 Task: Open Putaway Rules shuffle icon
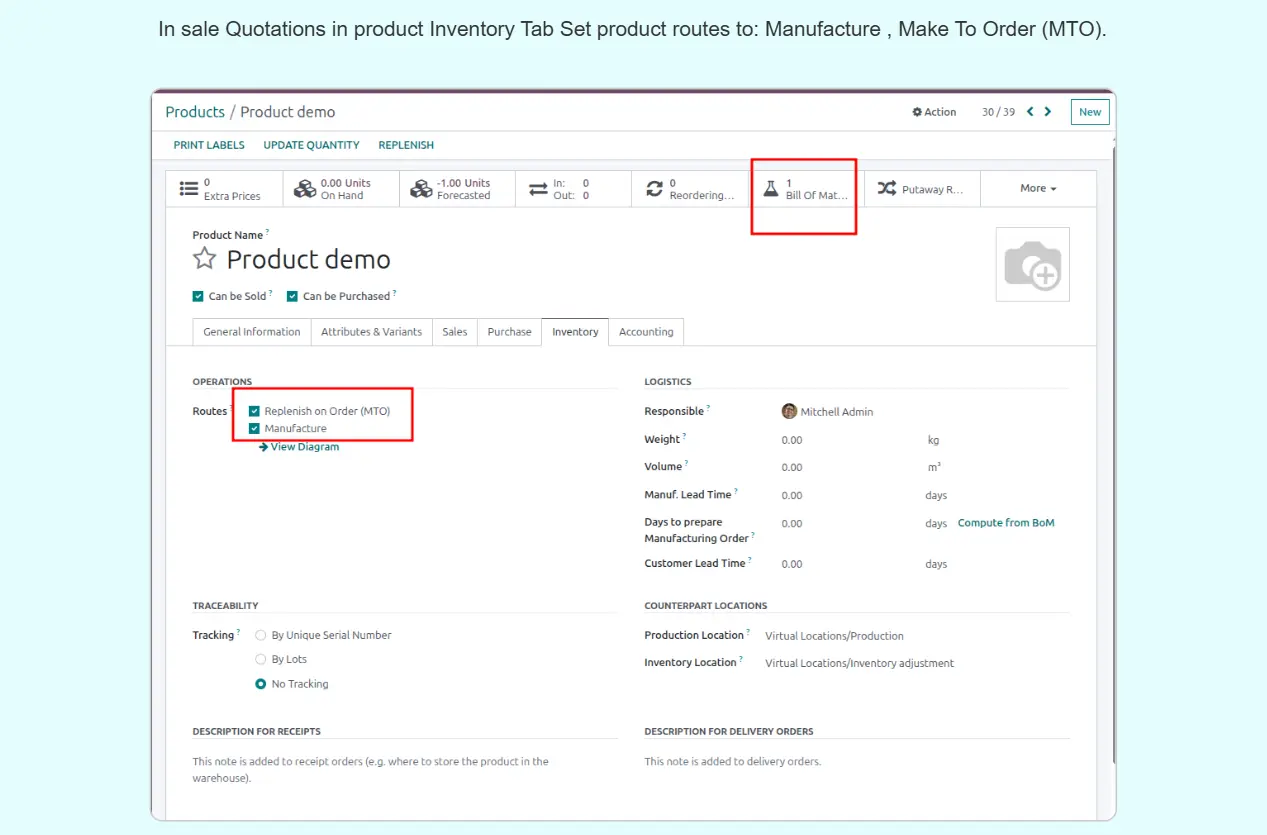[x=886, y=189]
